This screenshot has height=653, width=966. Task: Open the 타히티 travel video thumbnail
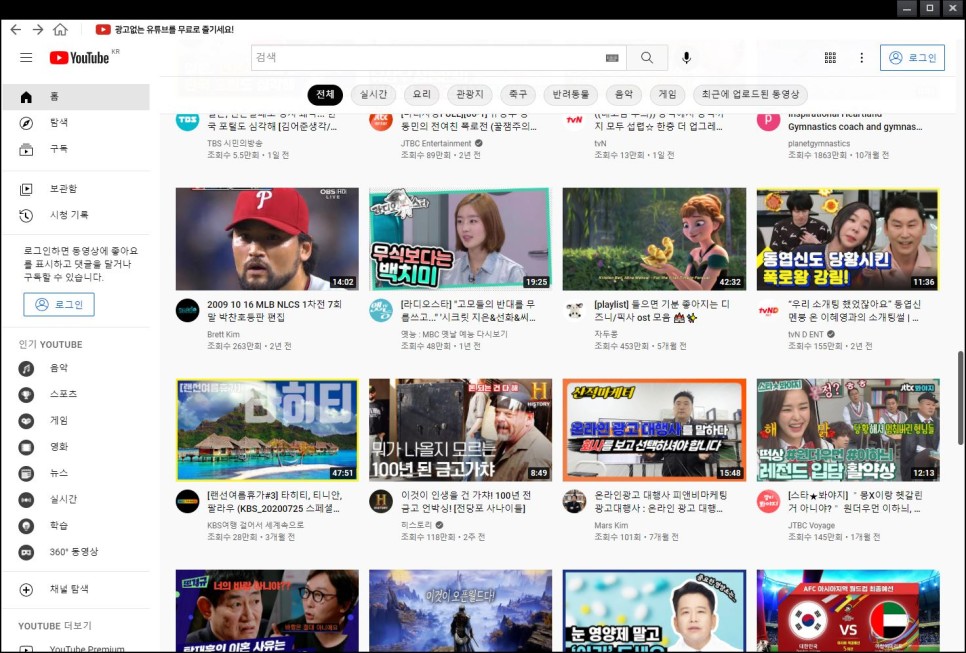[267, 430]
